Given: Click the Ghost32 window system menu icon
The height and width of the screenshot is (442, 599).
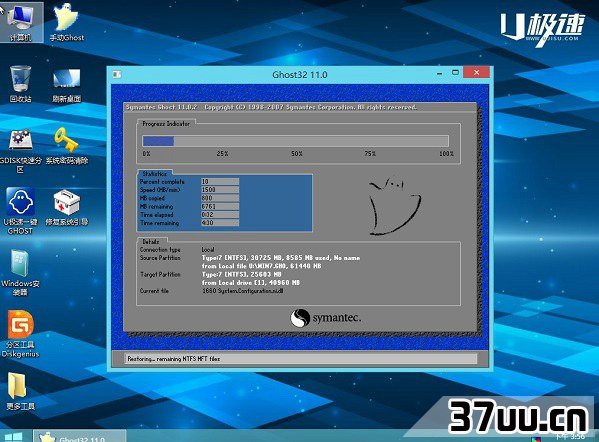Looking at the screenshot, I should pyautogui.click(x=117, y=74).
